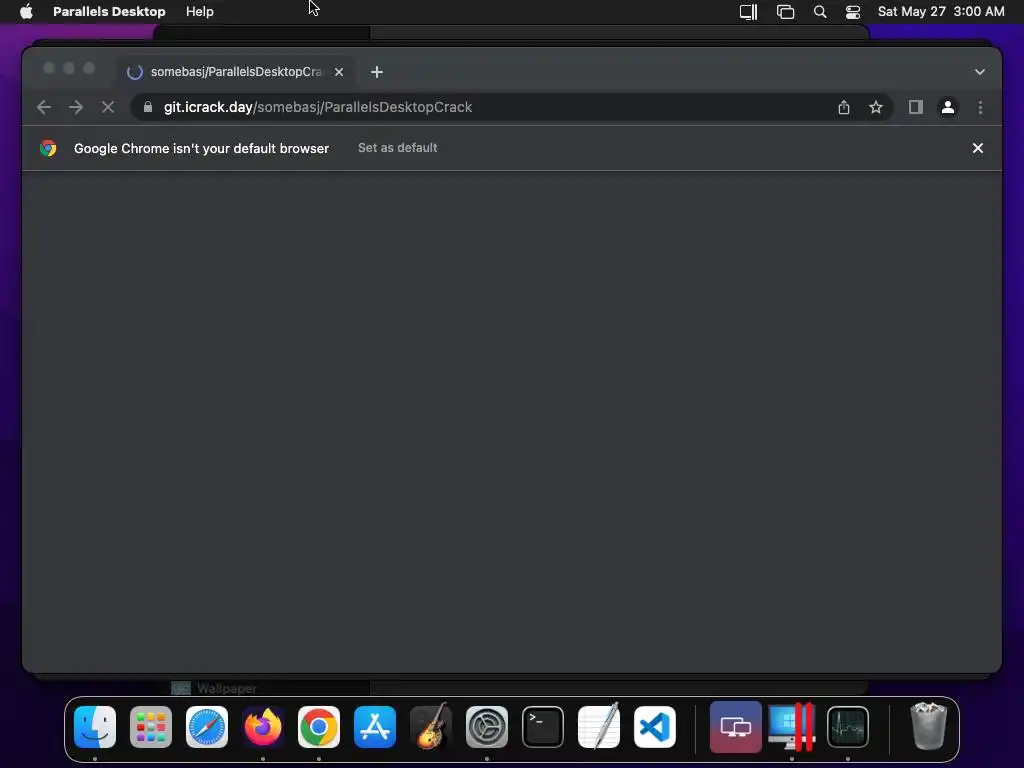Viewport: 1024px width, 768px height.
Task: Click the Chrome logo in infobar
Action: pos(48,148)
